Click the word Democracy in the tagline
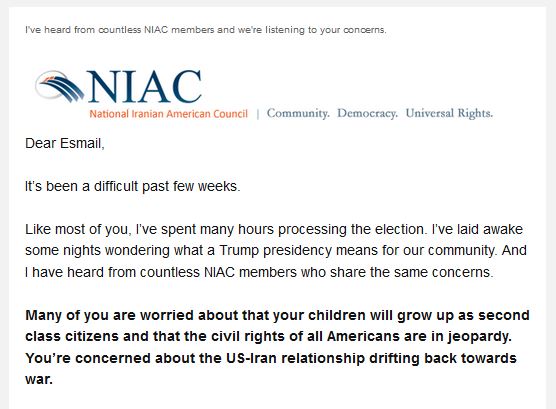 tap(367, 114)
